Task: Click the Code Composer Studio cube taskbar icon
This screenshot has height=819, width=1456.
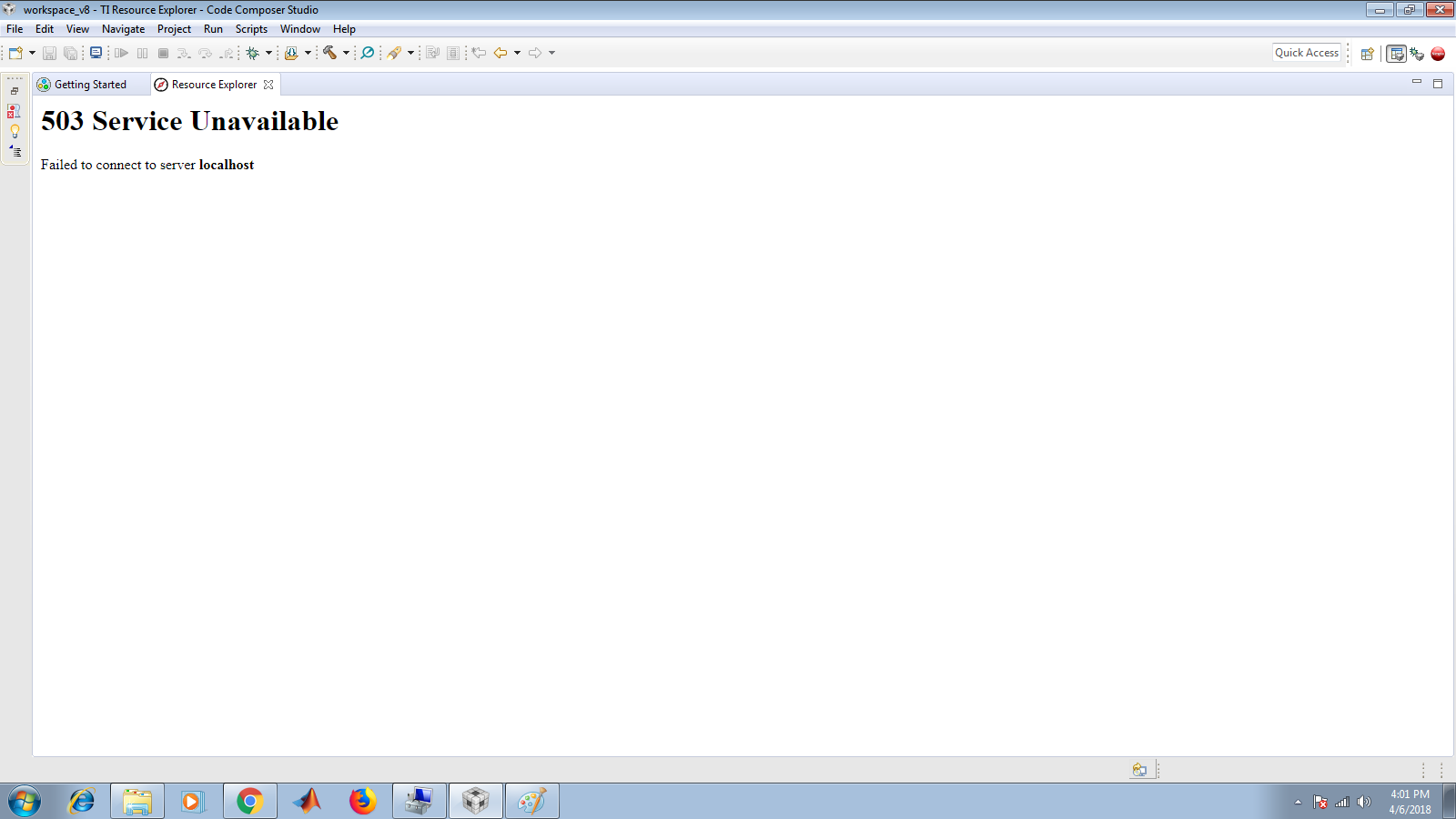Action: (475, 802)
